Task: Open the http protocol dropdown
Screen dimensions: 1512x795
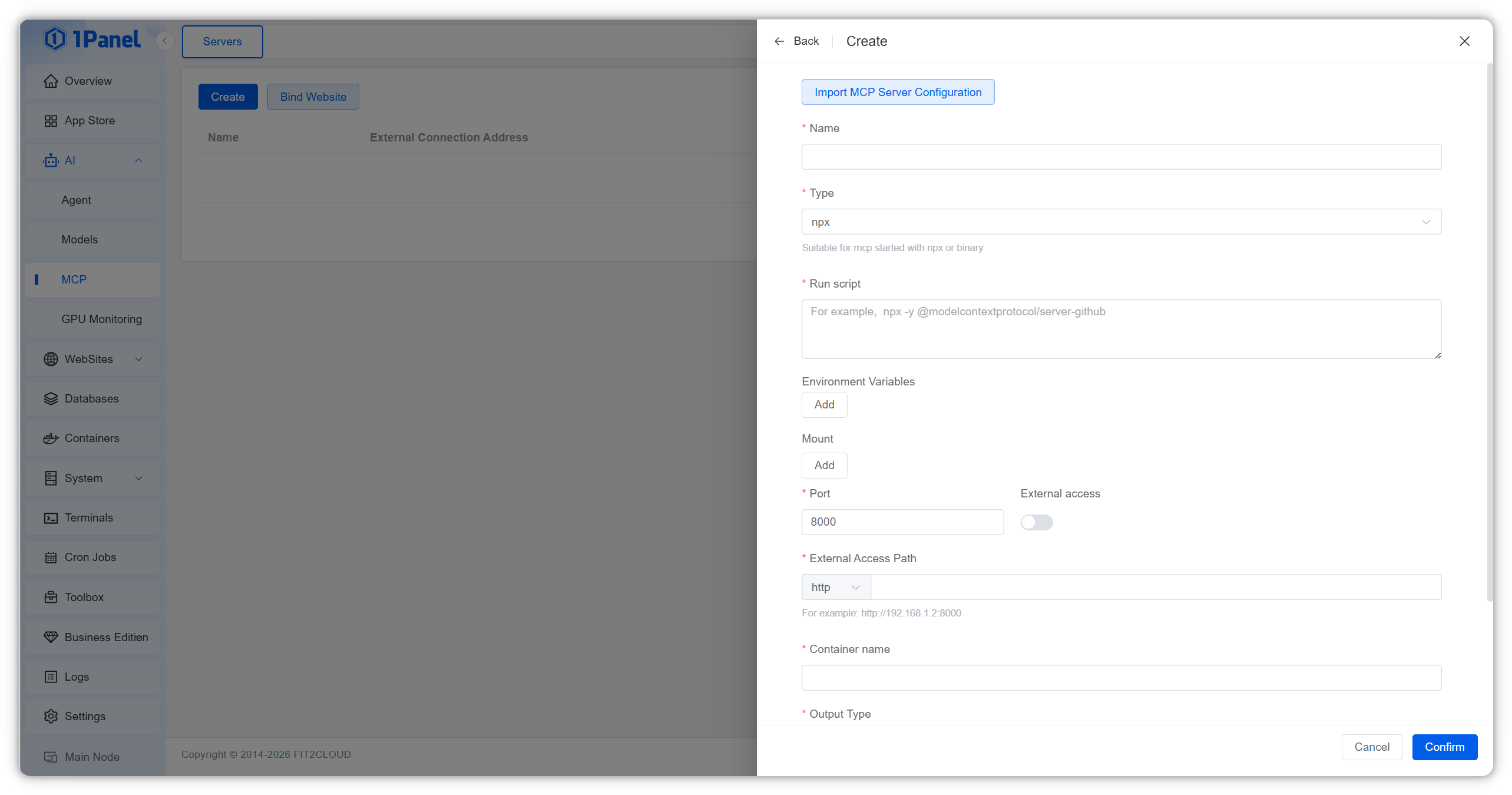Action: (836, 587)
